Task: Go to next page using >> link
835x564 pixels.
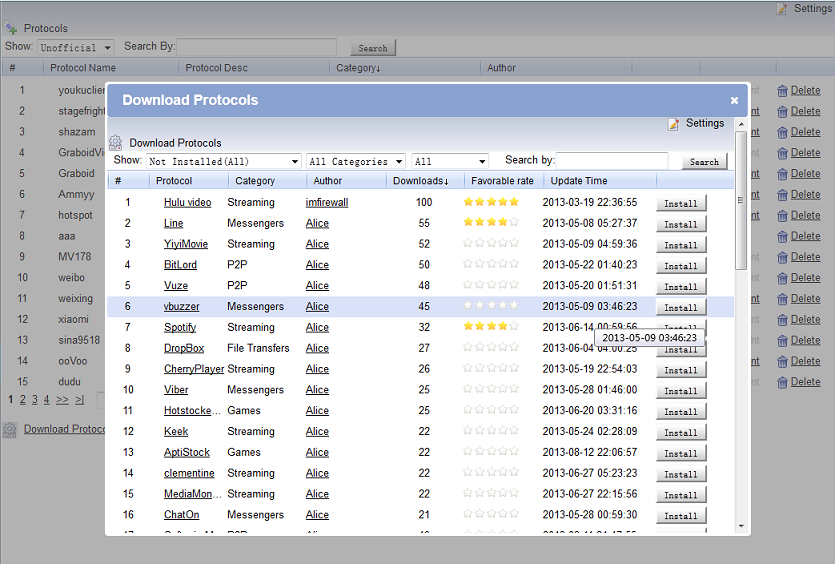Action: [62, 399]
